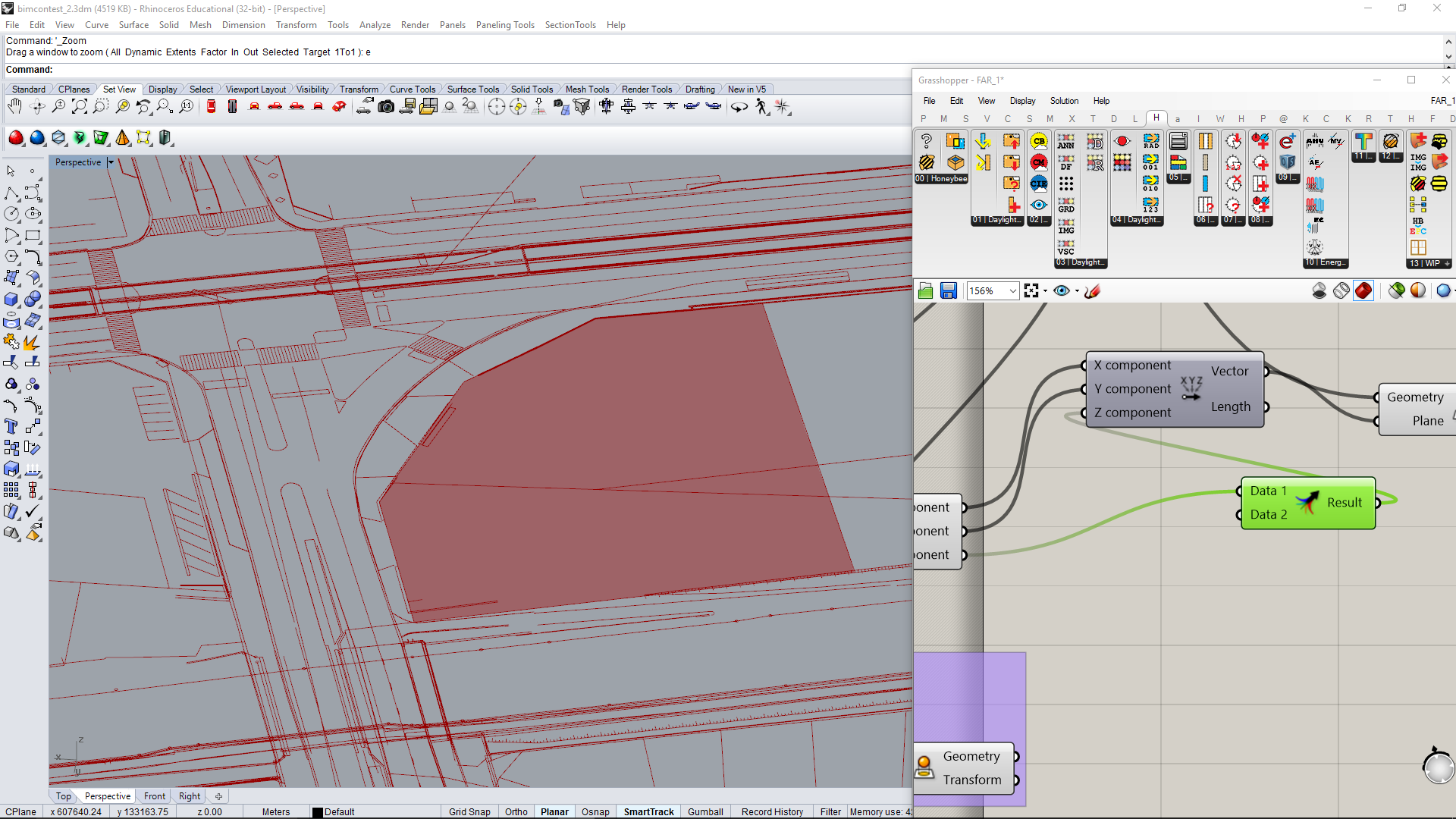The image size is (1456, 819).
Task: Open the Perspective viewport dropdown arrow
Action: pos(111,162)
